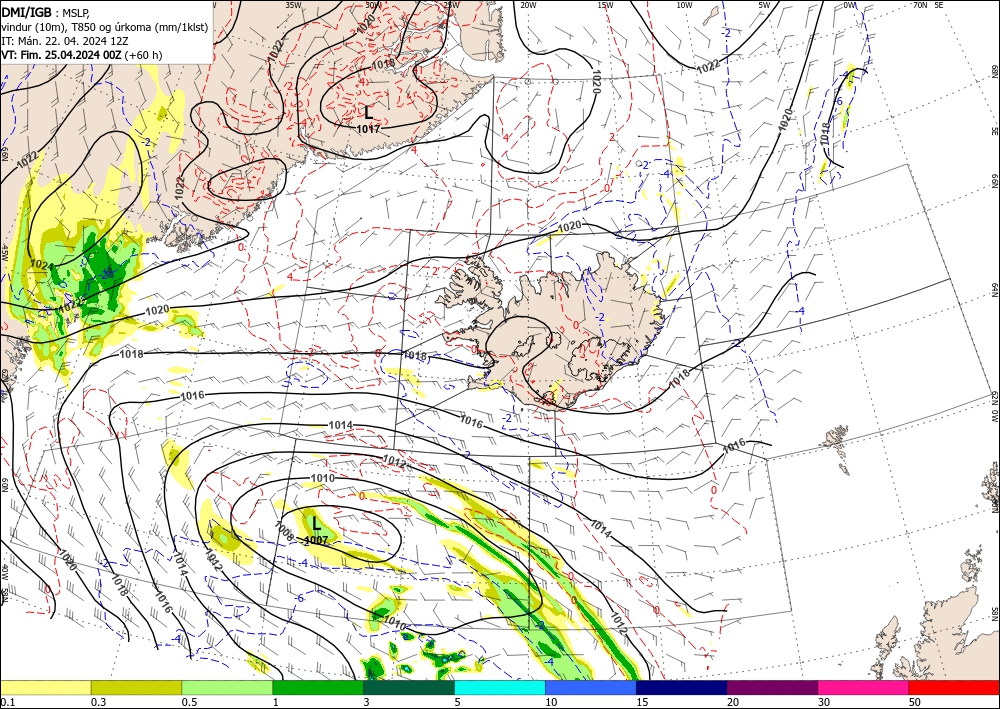Select the green 1–3 mm legend swatch
The image size is (1000, 709).
pos(318,687)
